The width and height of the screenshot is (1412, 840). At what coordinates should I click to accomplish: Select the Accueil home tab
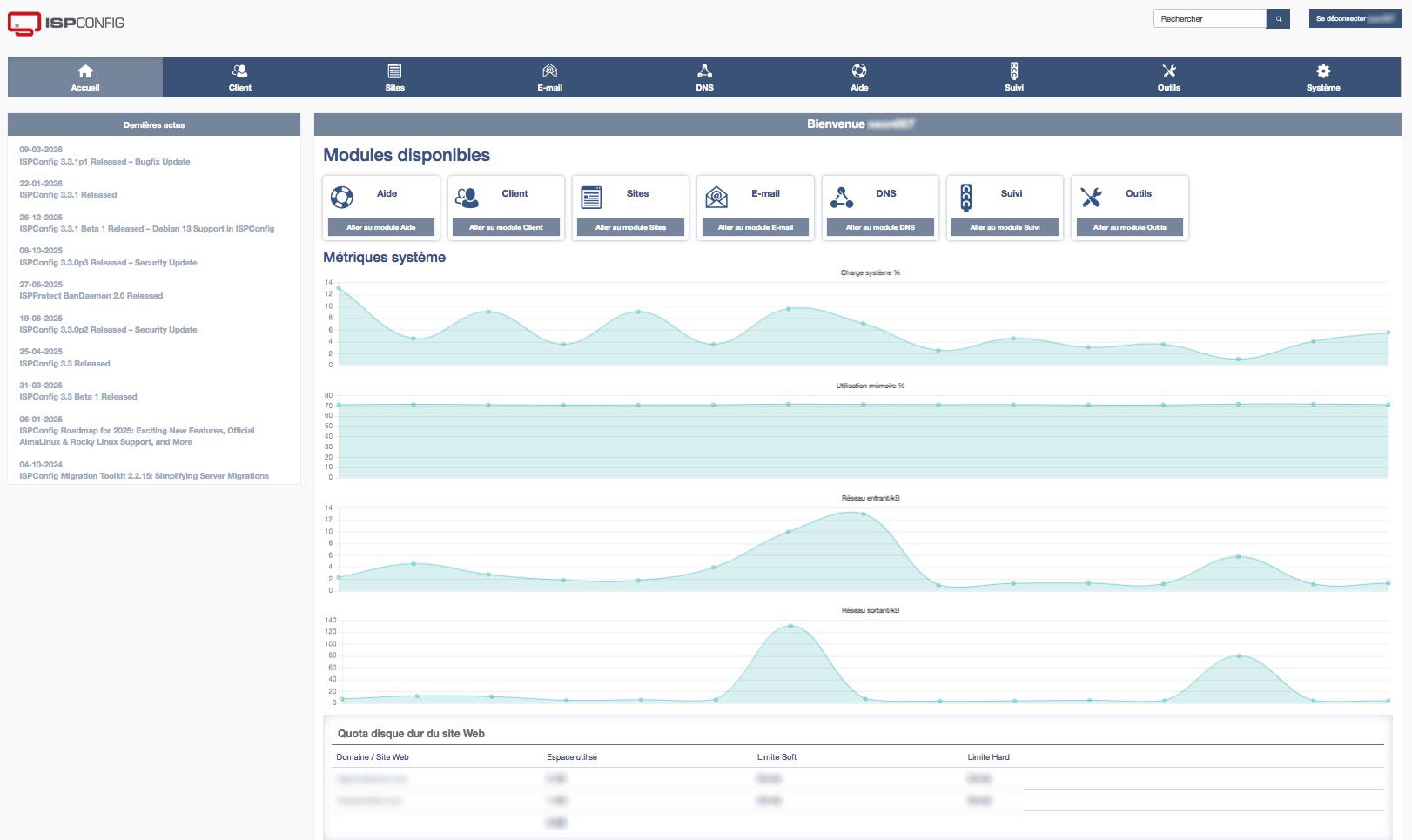tap(85, 77)
